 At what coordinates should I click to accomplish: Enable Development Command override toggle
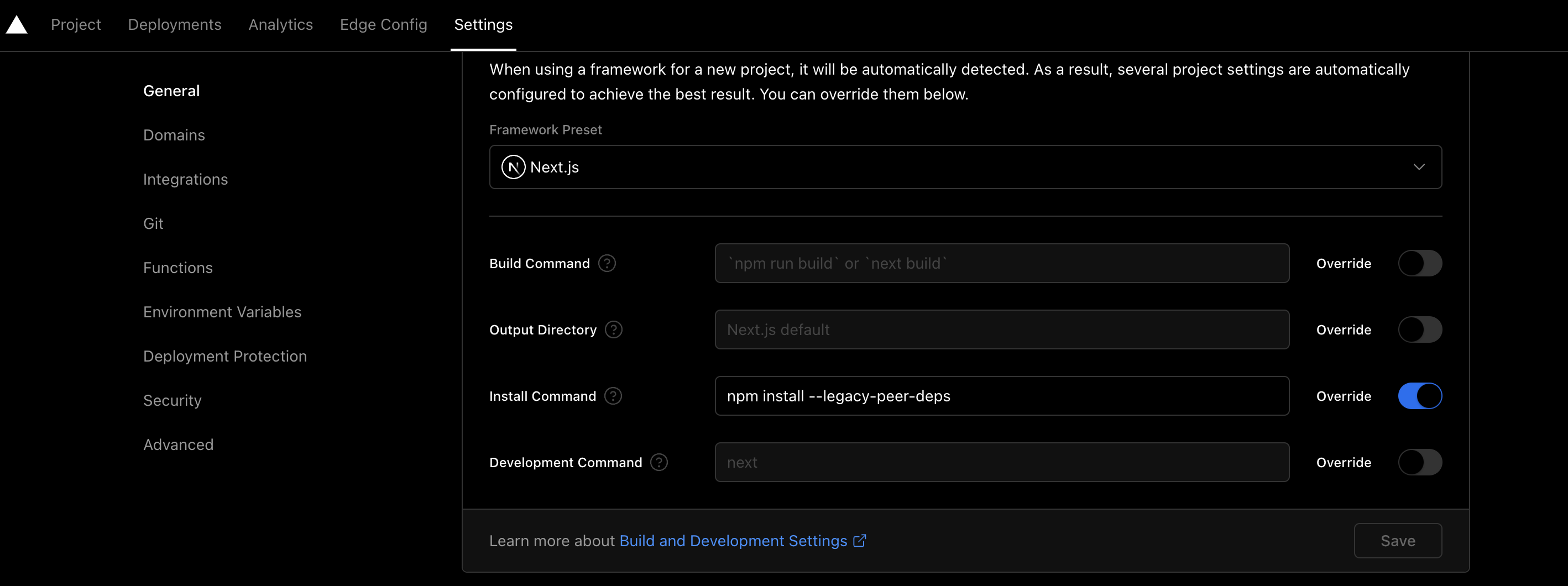click(x=1419, y=462)
